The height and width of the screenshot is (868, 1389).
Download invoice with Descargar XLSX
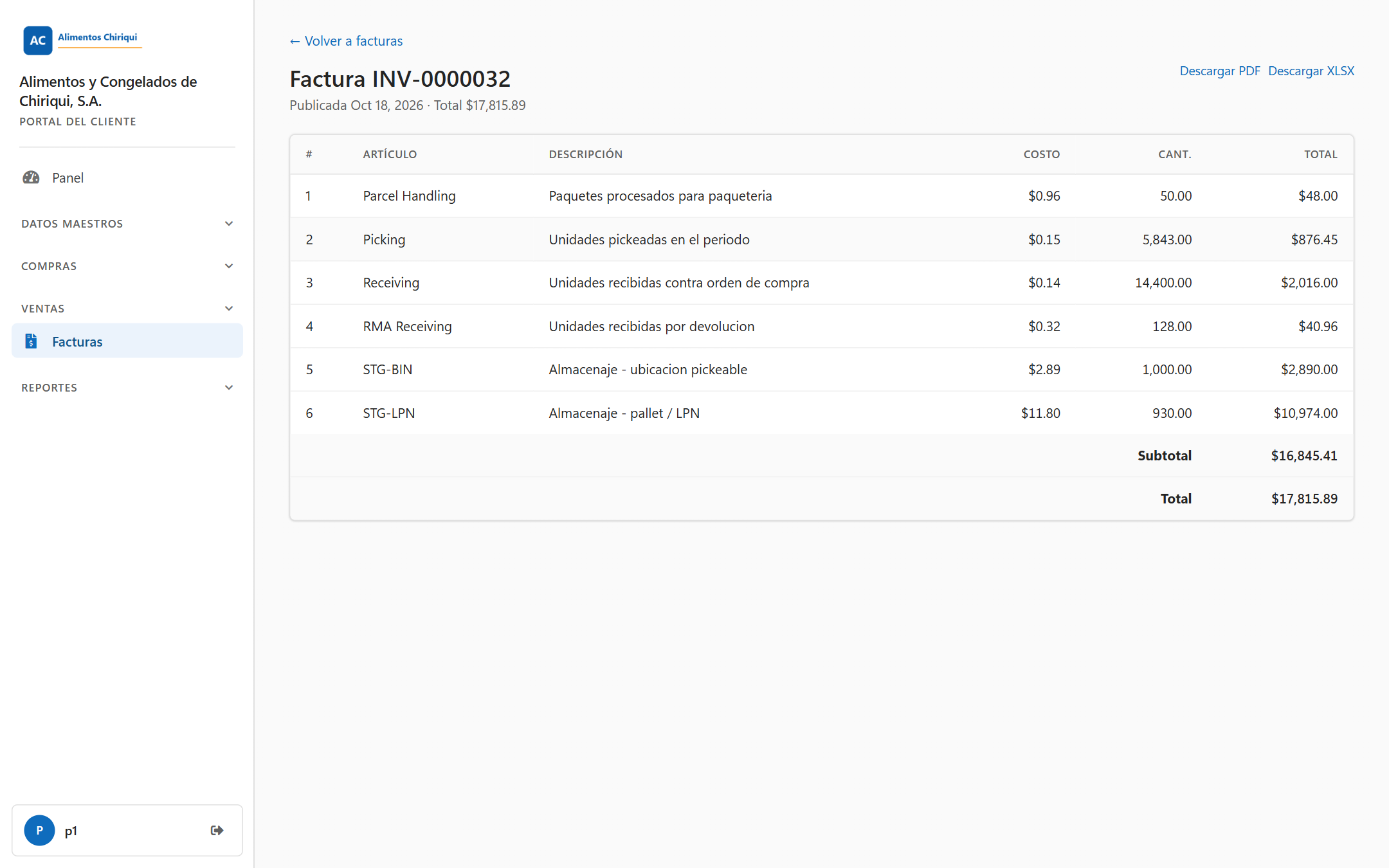point(1311,71)
